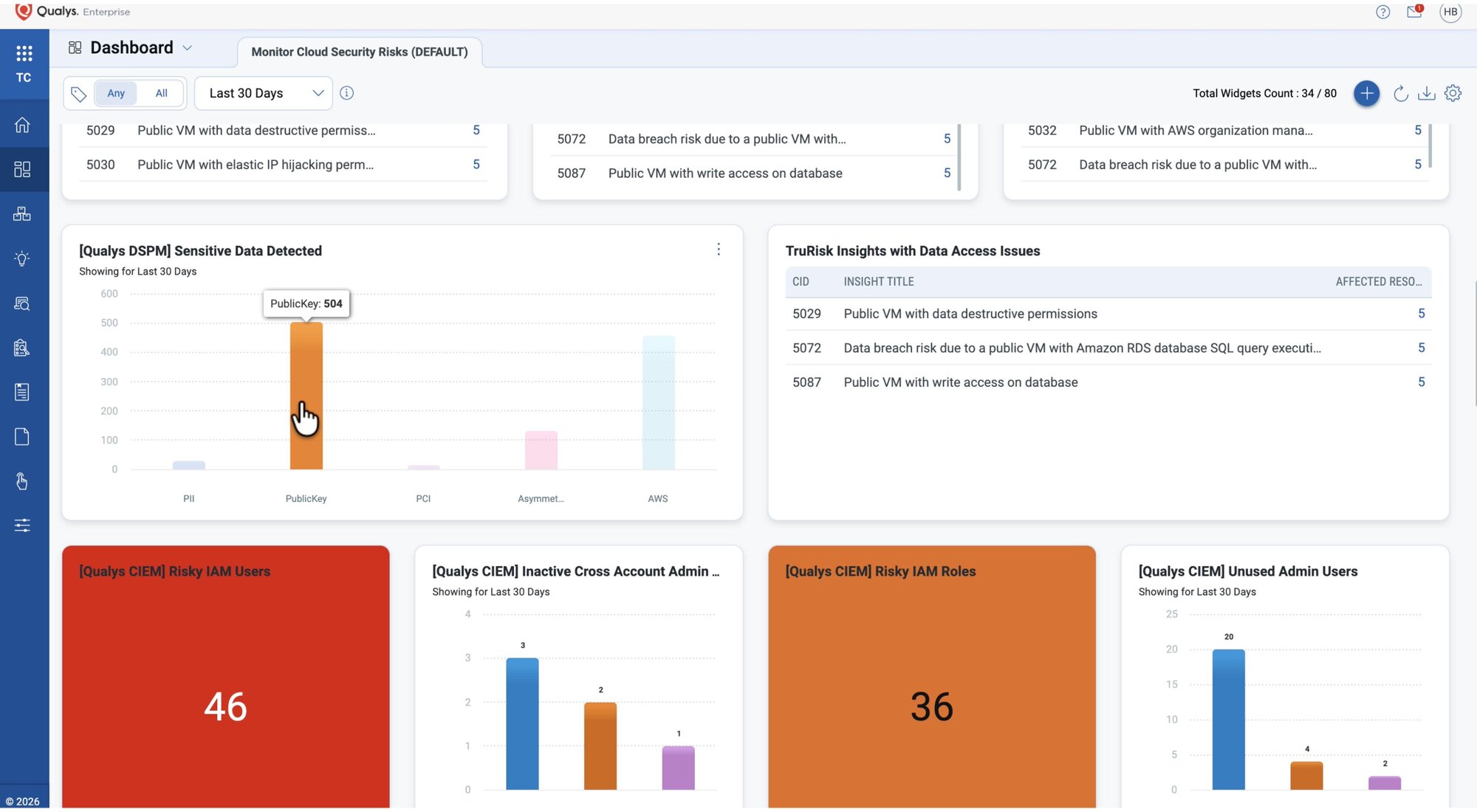Switch tag filter to All

[161, 94]
